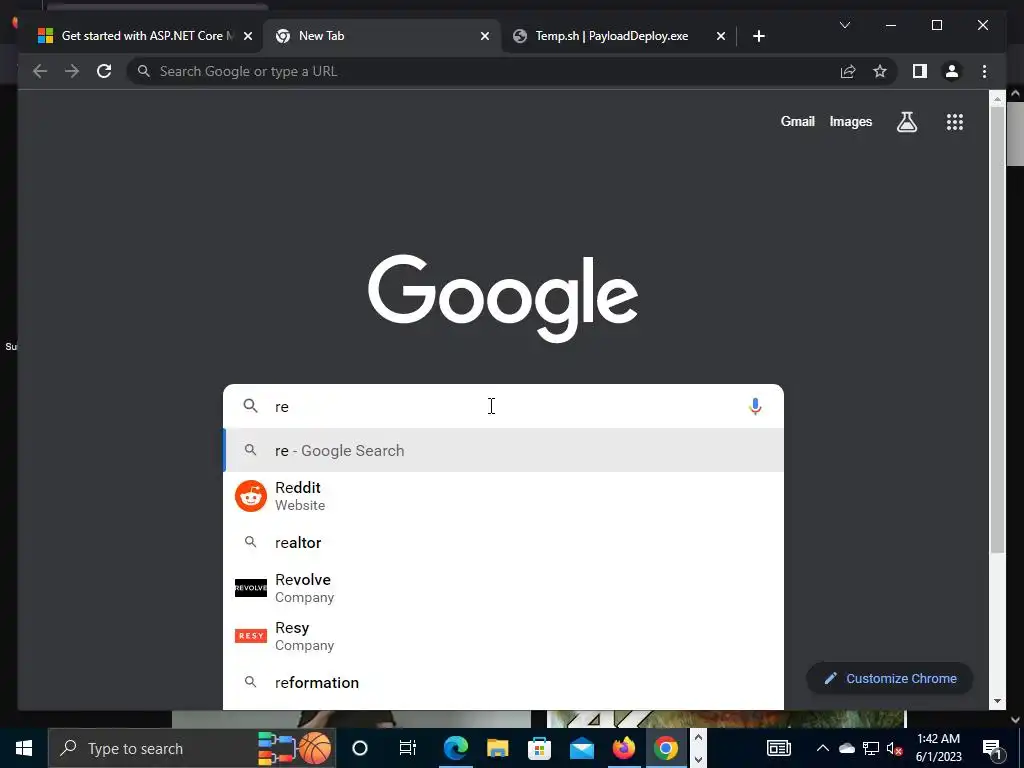Open News and interests taskbar icon

pos(778,748)
